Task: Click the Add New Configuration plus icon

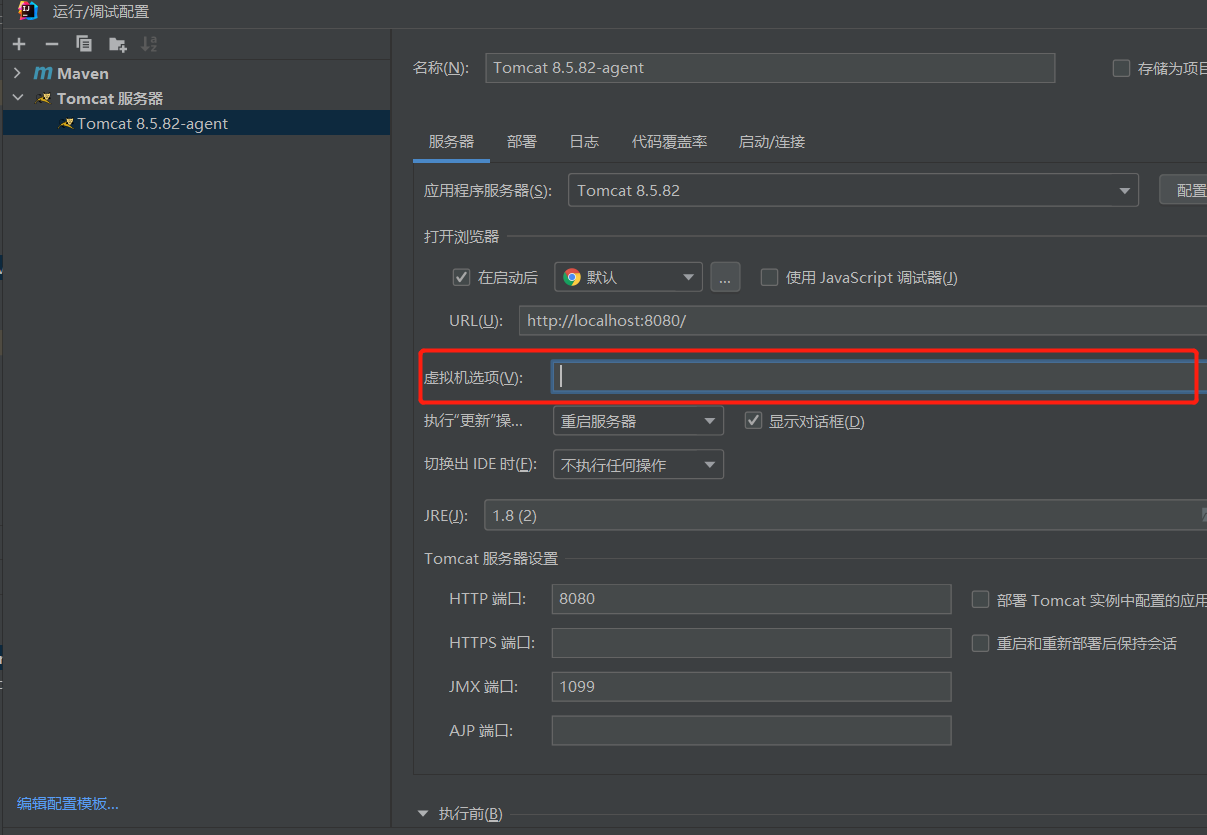Action: point(19,44)
